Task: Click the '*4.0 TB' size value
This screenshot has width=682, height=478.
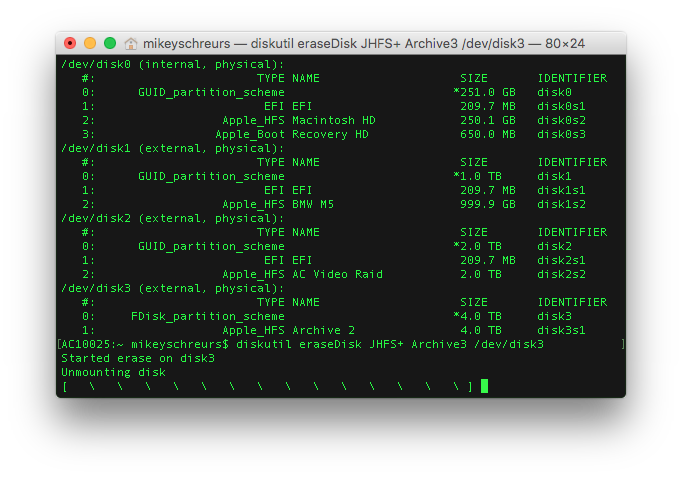Action: [x=477, y=316]
